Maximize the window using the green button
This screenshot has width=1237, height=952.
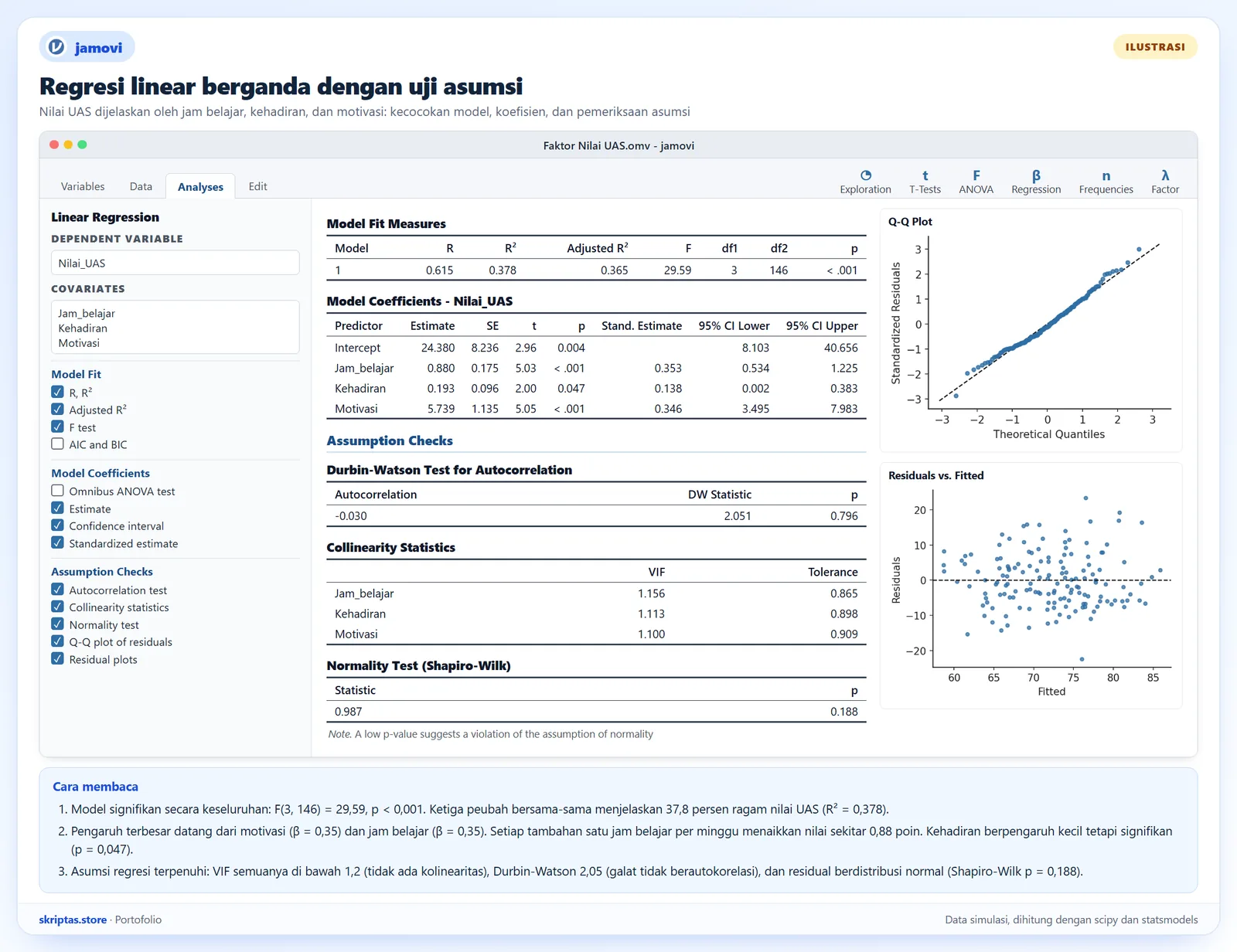pos(82,144)
